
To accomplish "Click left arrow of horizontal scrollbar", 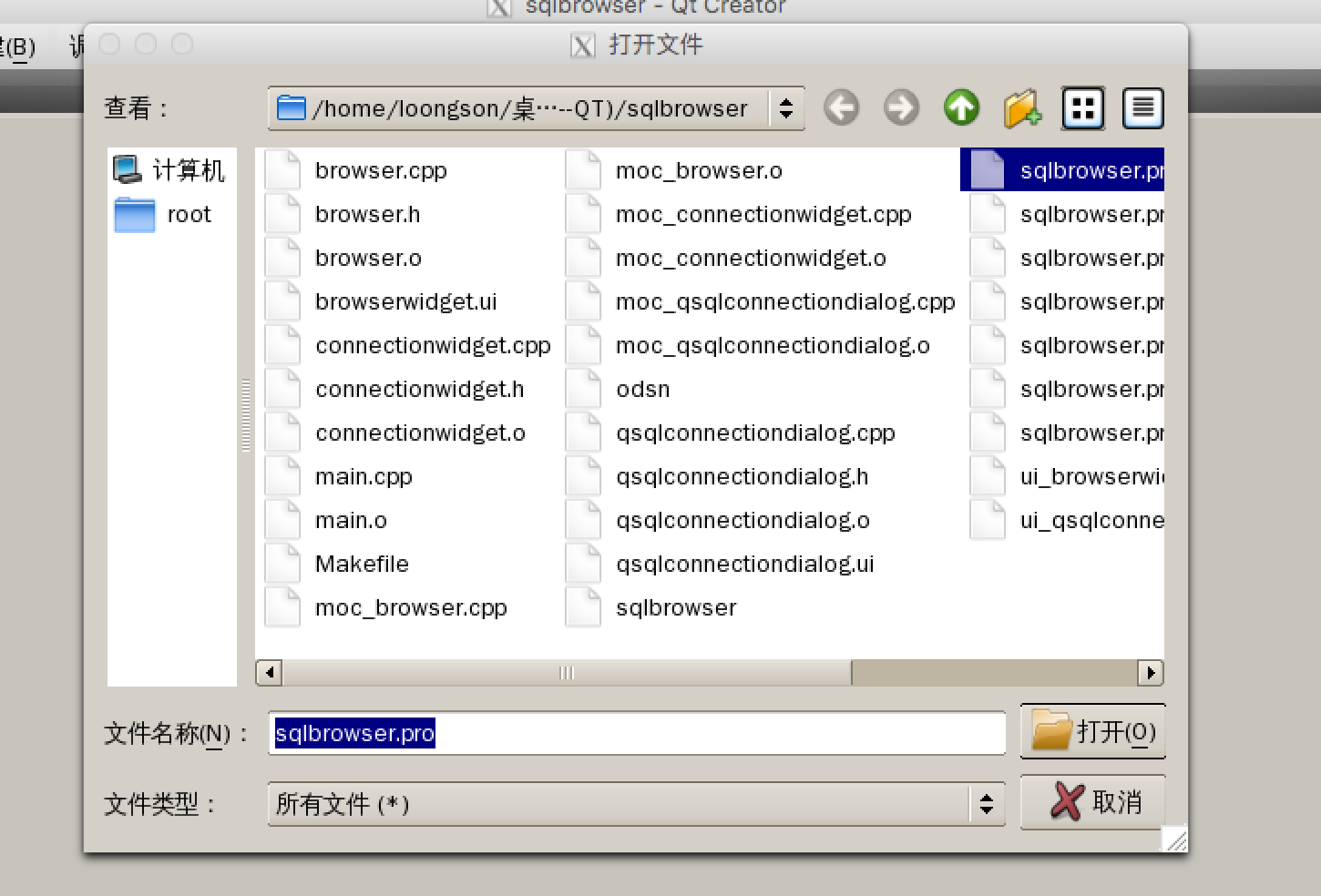I will coord(269,673).
